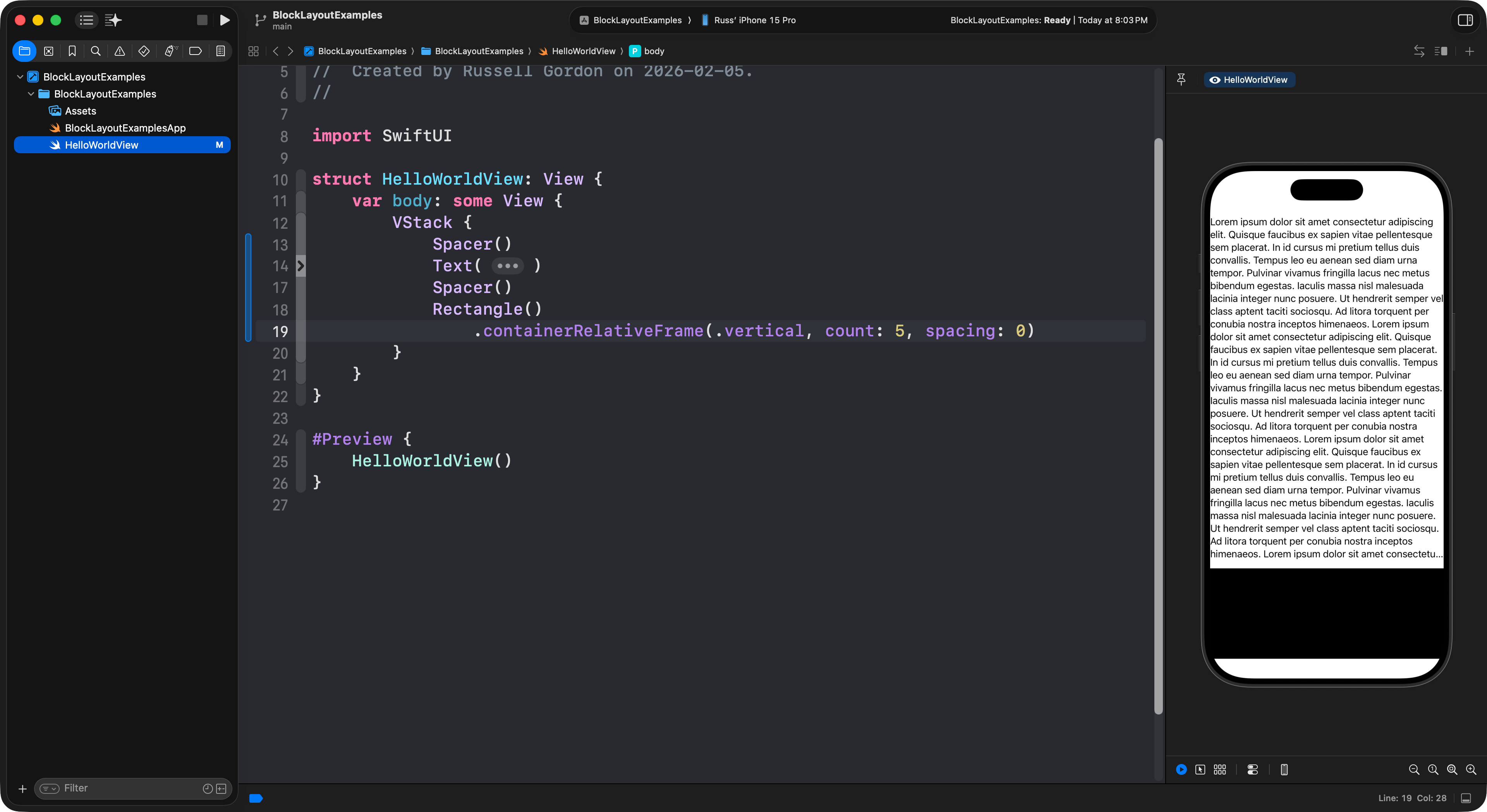Toggle the right inspector panel
This screenshot has height=812, width=1487.
(1465, 20)
